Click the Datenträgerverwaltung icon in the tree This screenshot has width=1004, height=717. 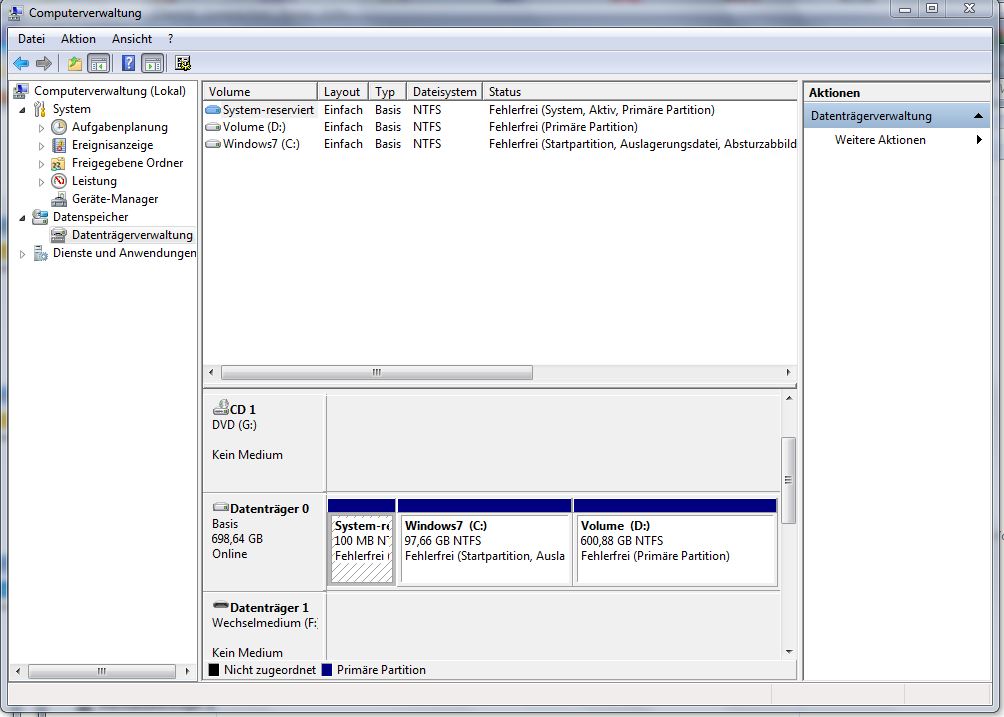click(x=59, y=235)
